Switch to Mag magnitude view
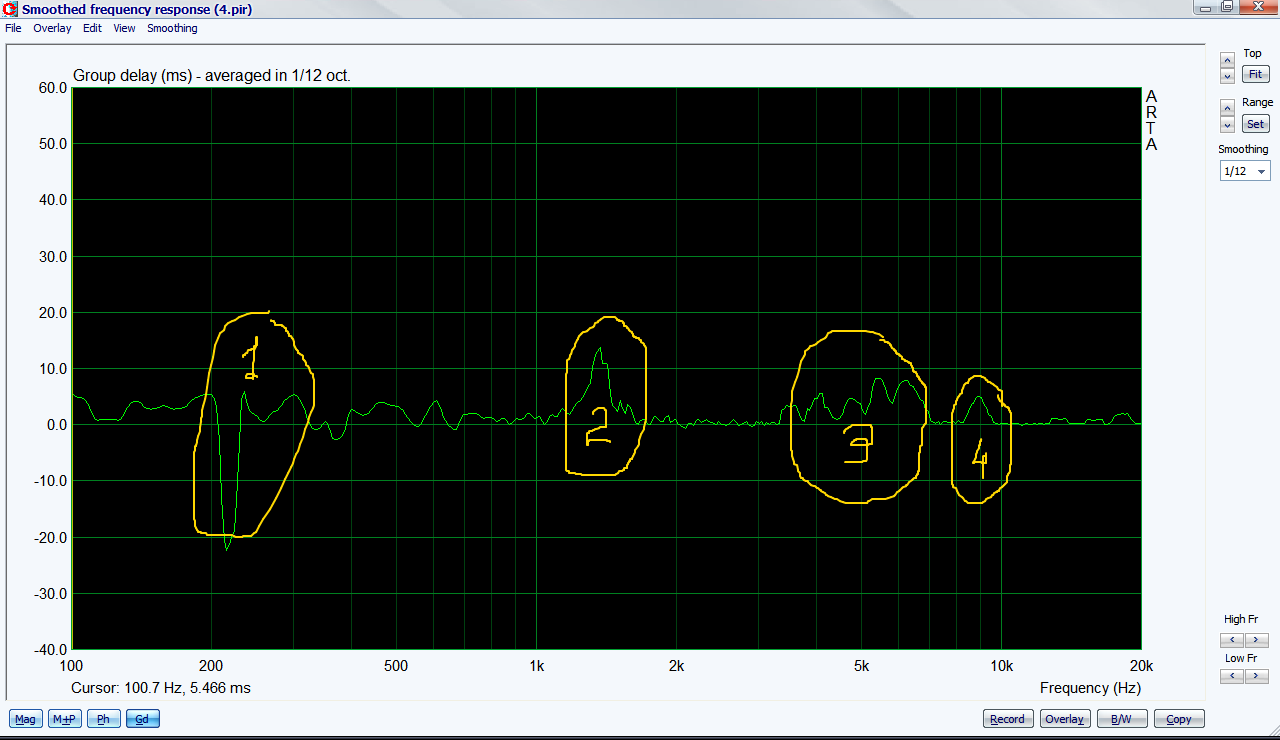Image resolution: width=1280 pixels, height=740 pixels. pos(25,719)
